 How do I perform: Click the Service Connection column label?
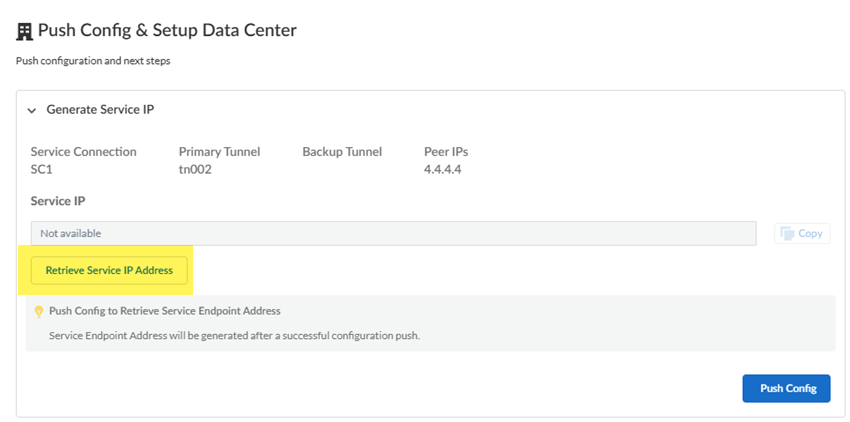(83, 152)
